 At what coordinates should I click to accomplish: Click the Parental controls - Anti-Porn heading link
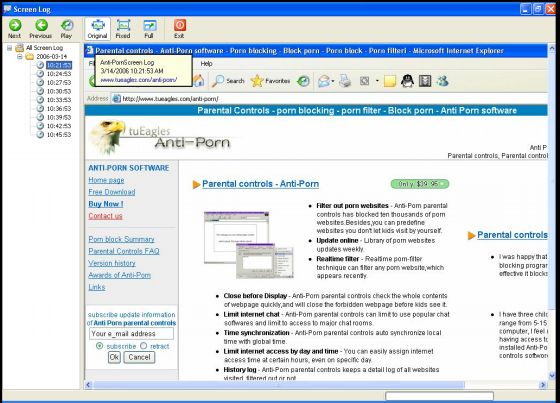[260, 184]
